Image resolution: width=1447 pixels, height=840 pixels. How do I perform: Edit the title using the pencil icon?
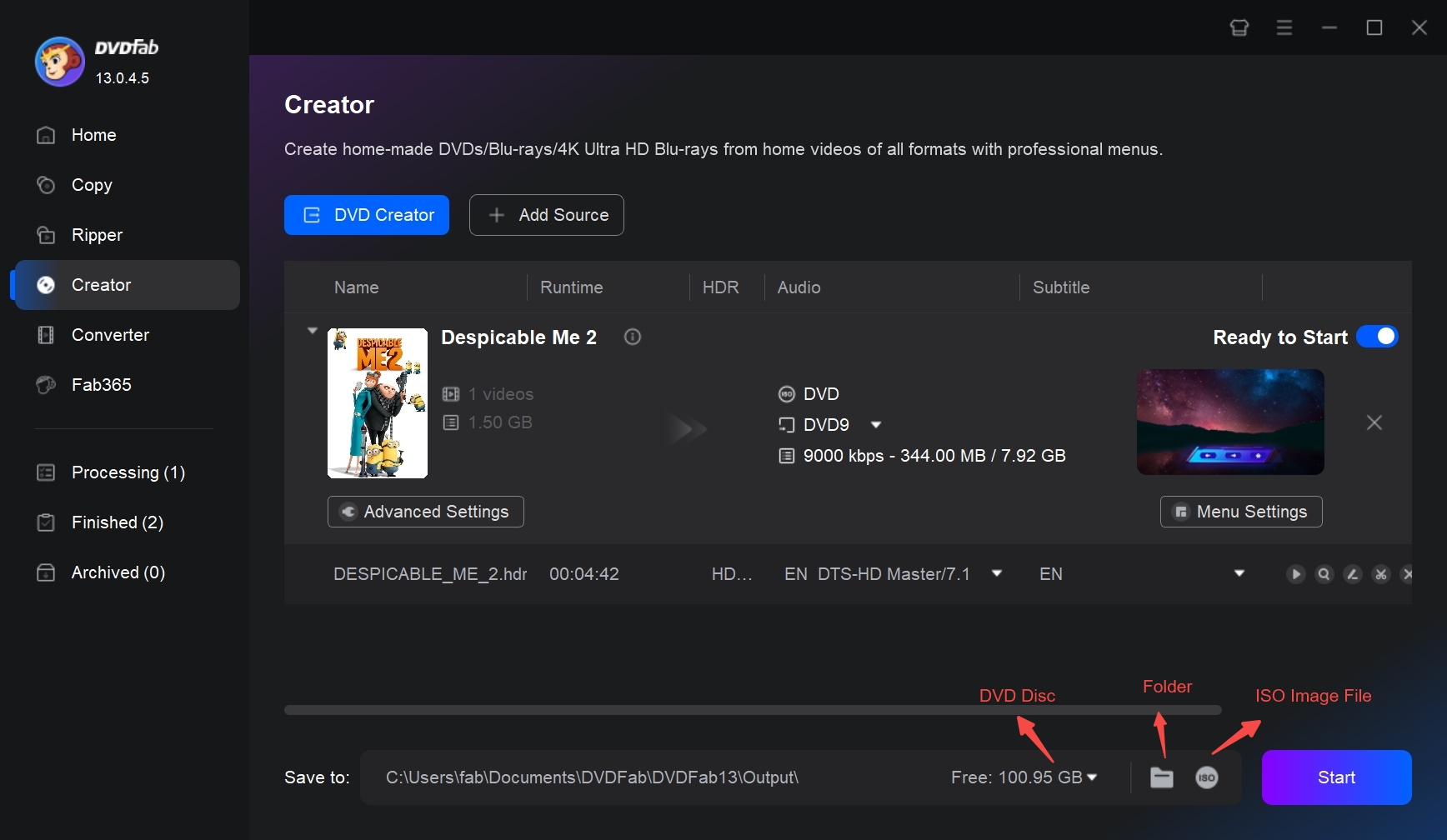coord(1352,574)
